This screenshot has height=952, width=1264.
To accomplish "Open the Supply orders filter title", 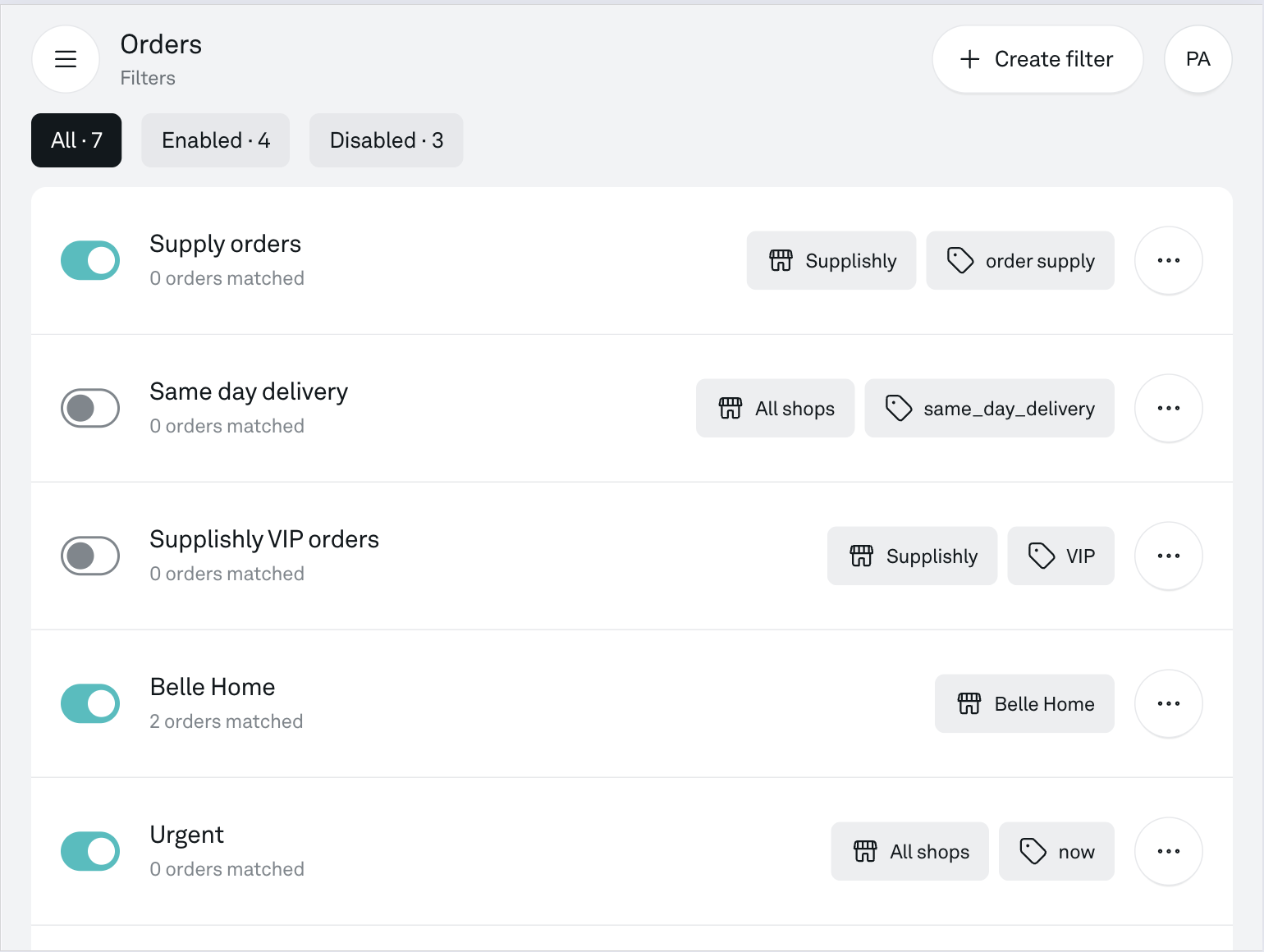I will 225,244.
